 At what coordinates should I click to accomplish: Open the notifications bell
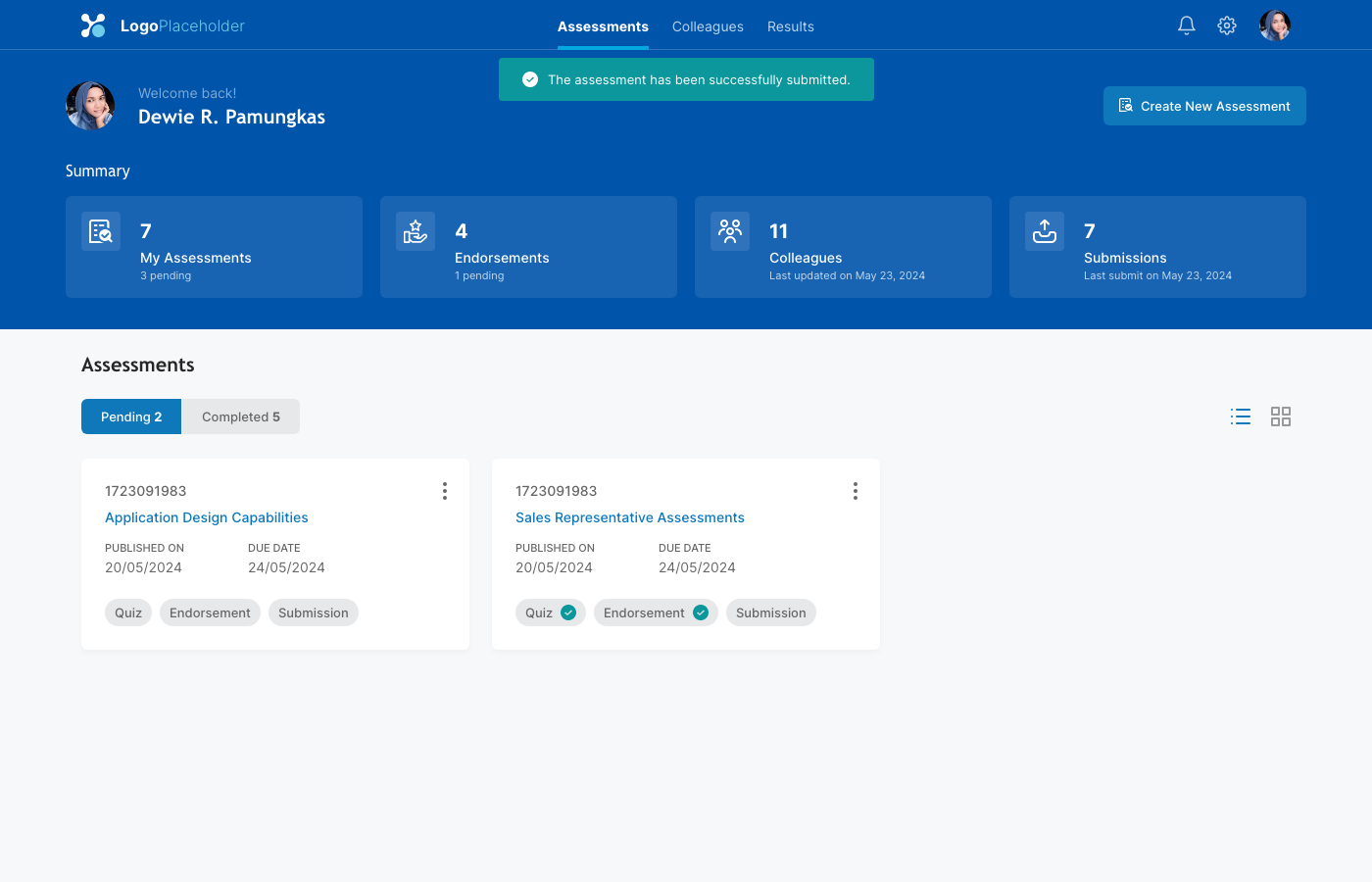(1186, 25)
